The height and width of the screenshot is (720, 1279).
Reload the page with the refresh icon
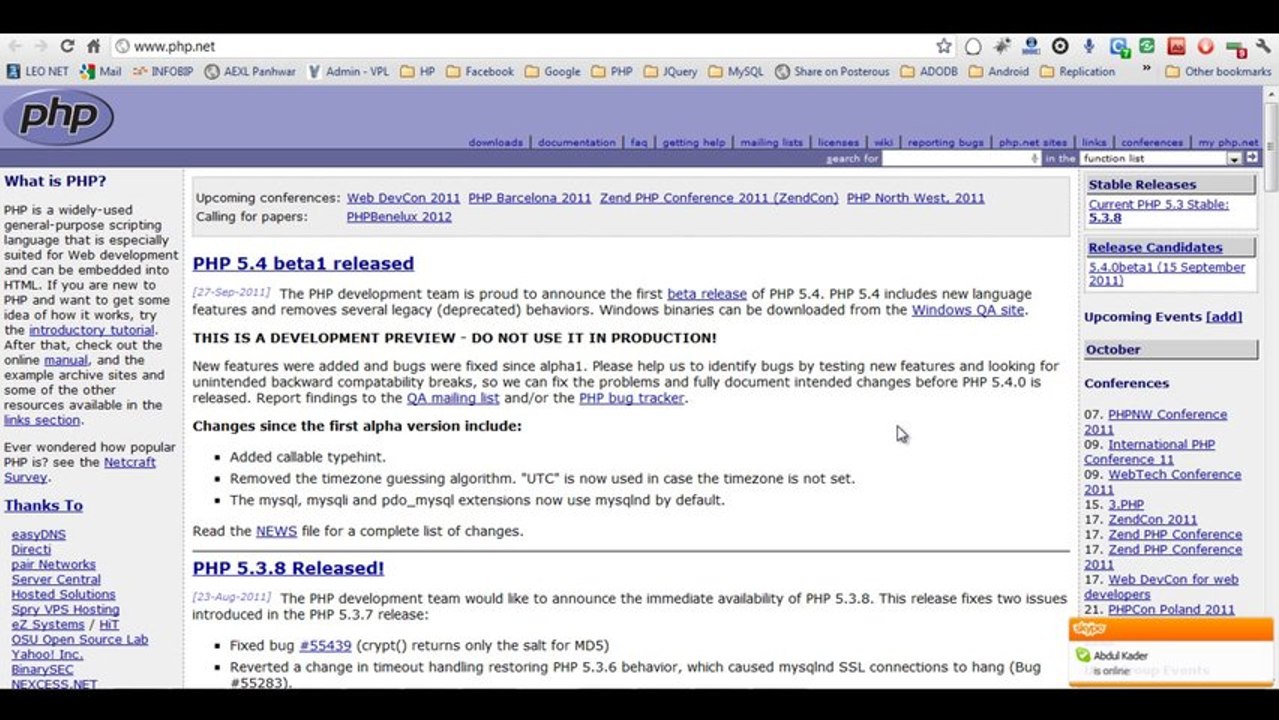(67, 46)
